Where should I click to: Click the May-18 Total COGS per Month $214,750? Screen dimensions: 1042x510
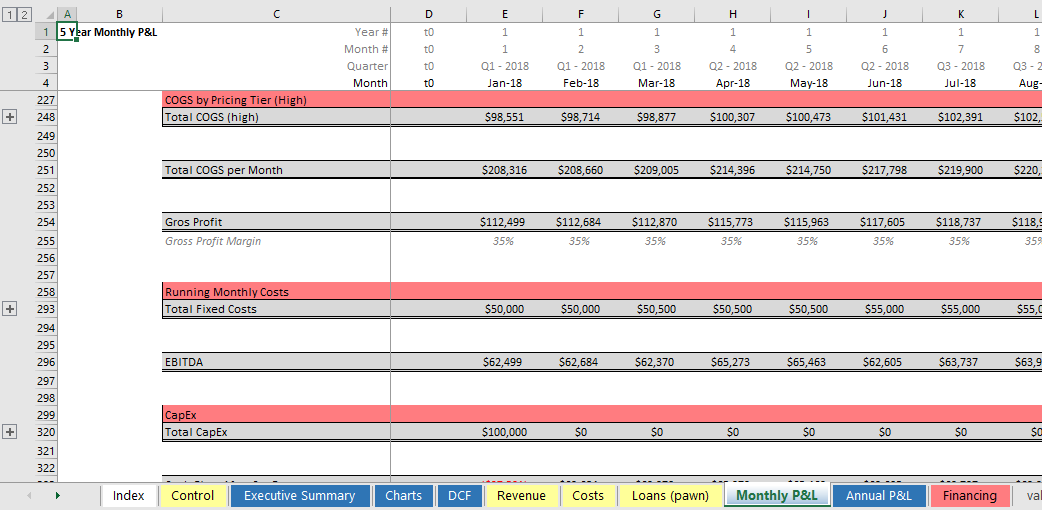[809, 170]
